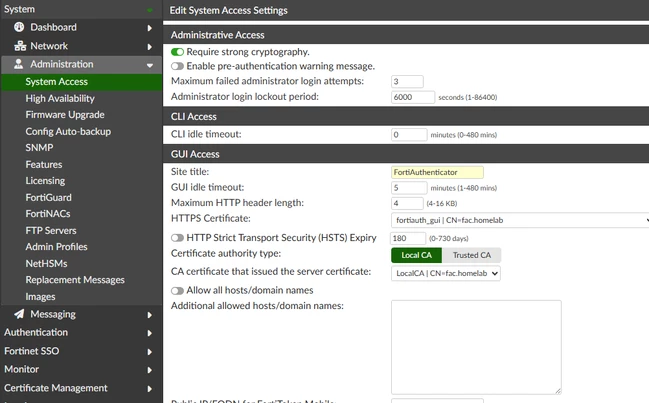Click HSTS expiry days field

pyautogui.click(x=408, y=238)
